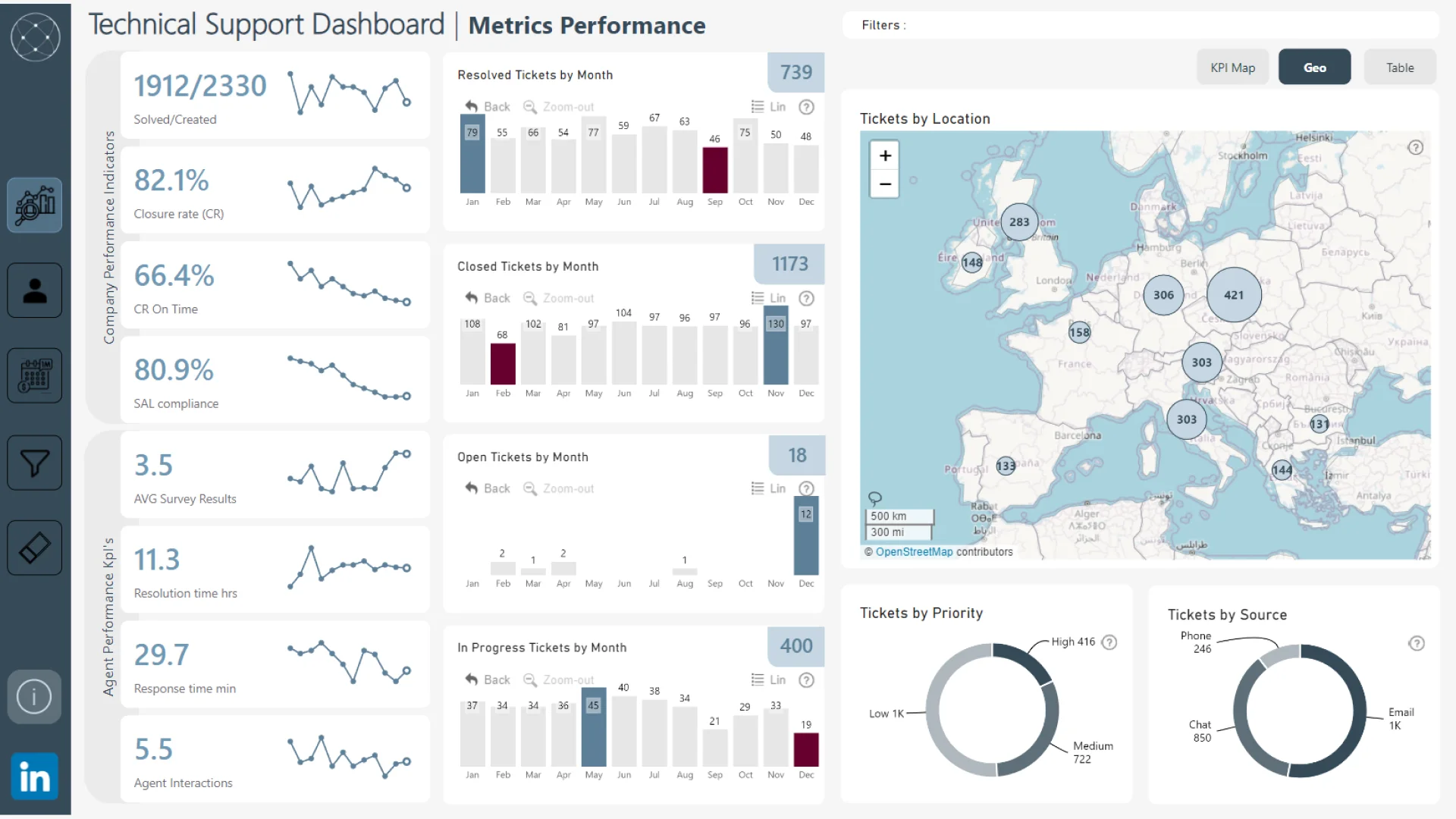
Task: Select the Sep bar in Resolved Tickets
Action: tap(715, 170)
